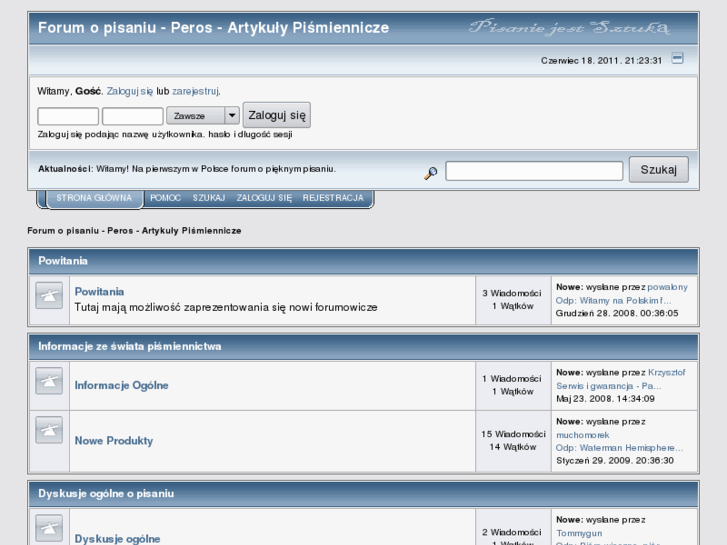Collapse the header with the minus icon

point(677,58)
